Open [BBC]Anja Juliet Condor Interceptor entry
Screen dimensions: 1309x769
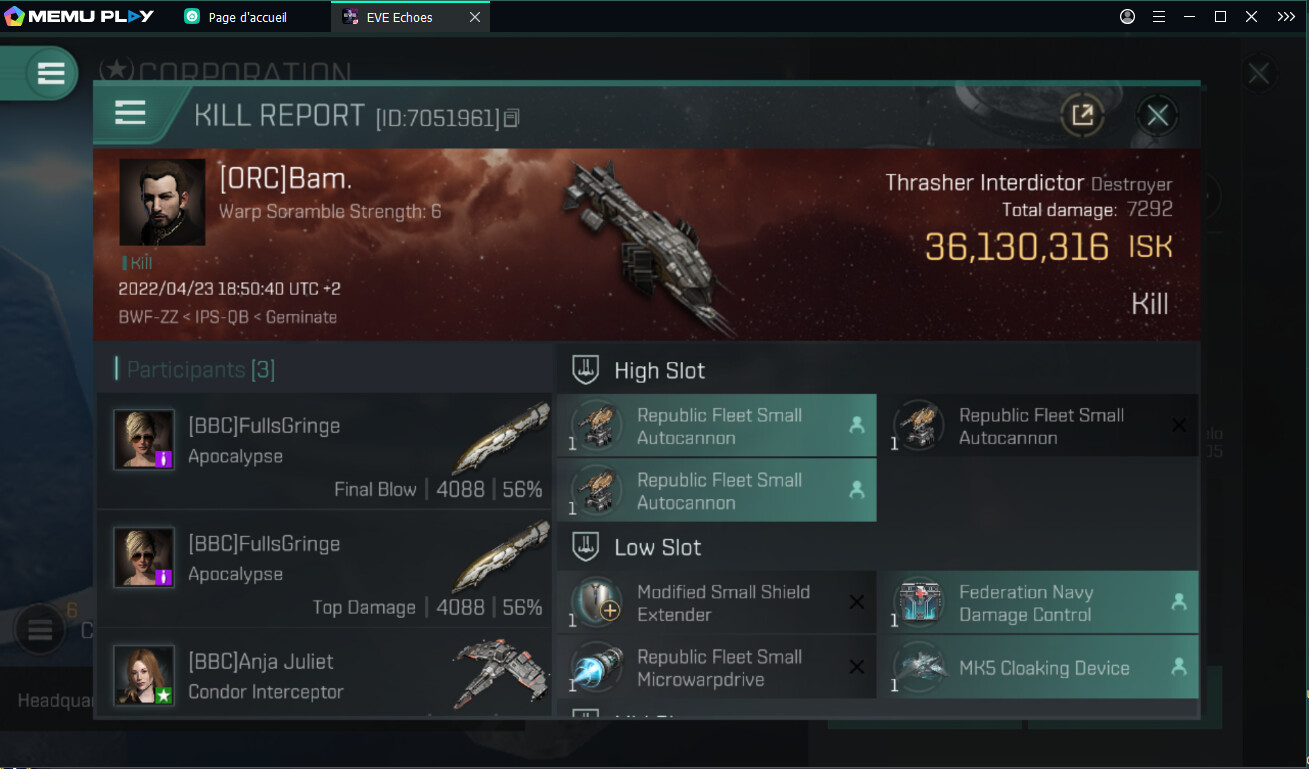(324, 674)
